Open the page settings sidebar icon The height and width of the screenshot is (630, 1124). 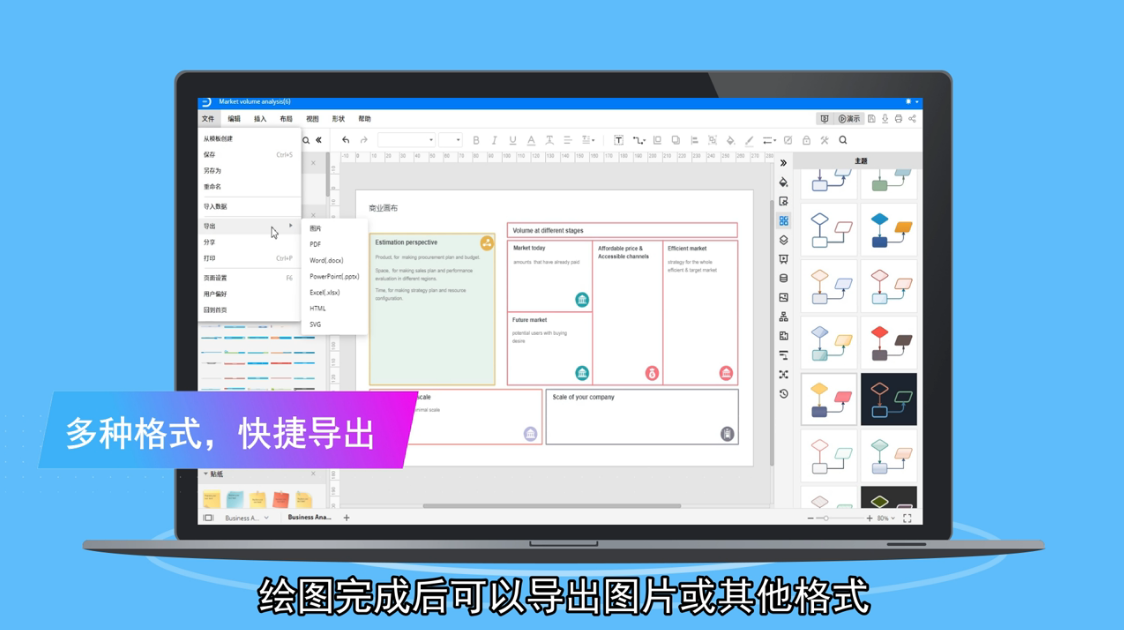784,201
